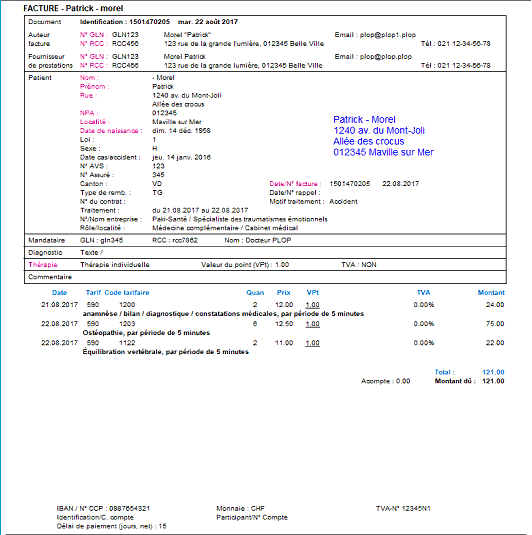Screen dimensions: 532x535
Task: Click IBAN / N° CCP : 0987654321
Action: pyautogui.click(x=103, y=508)
